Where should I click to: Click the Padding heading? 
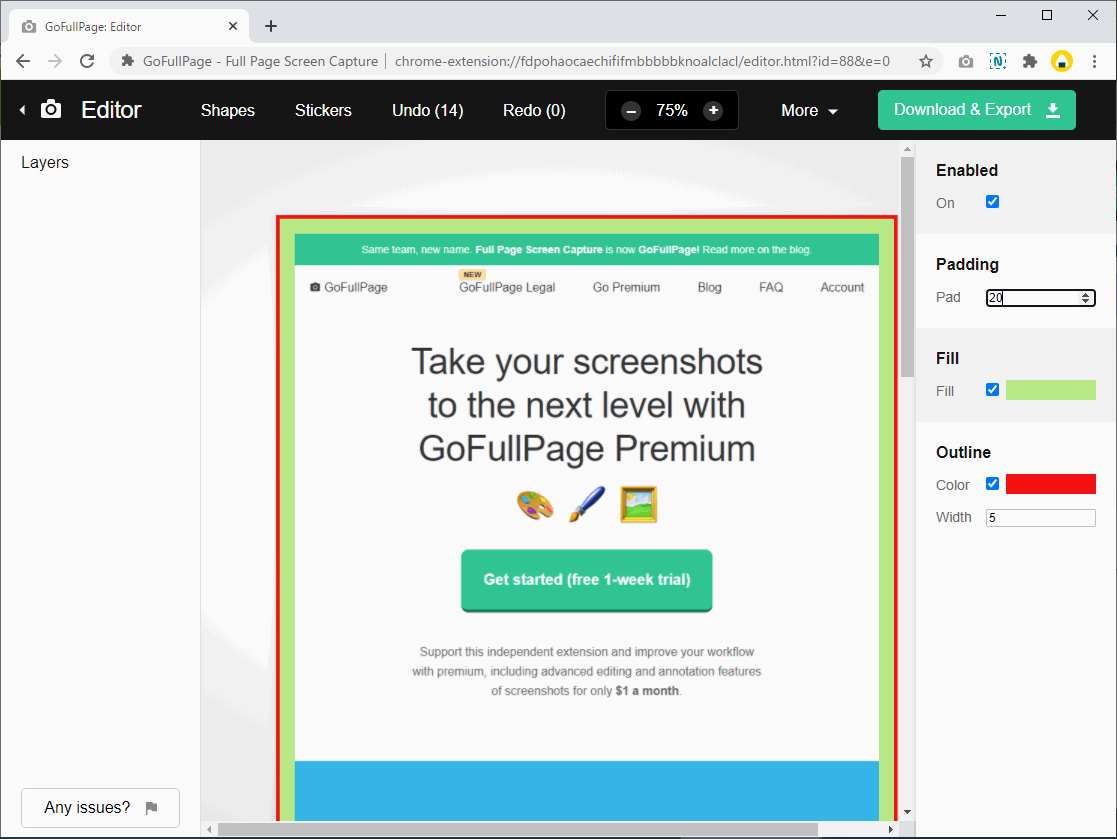click(967, 264)
